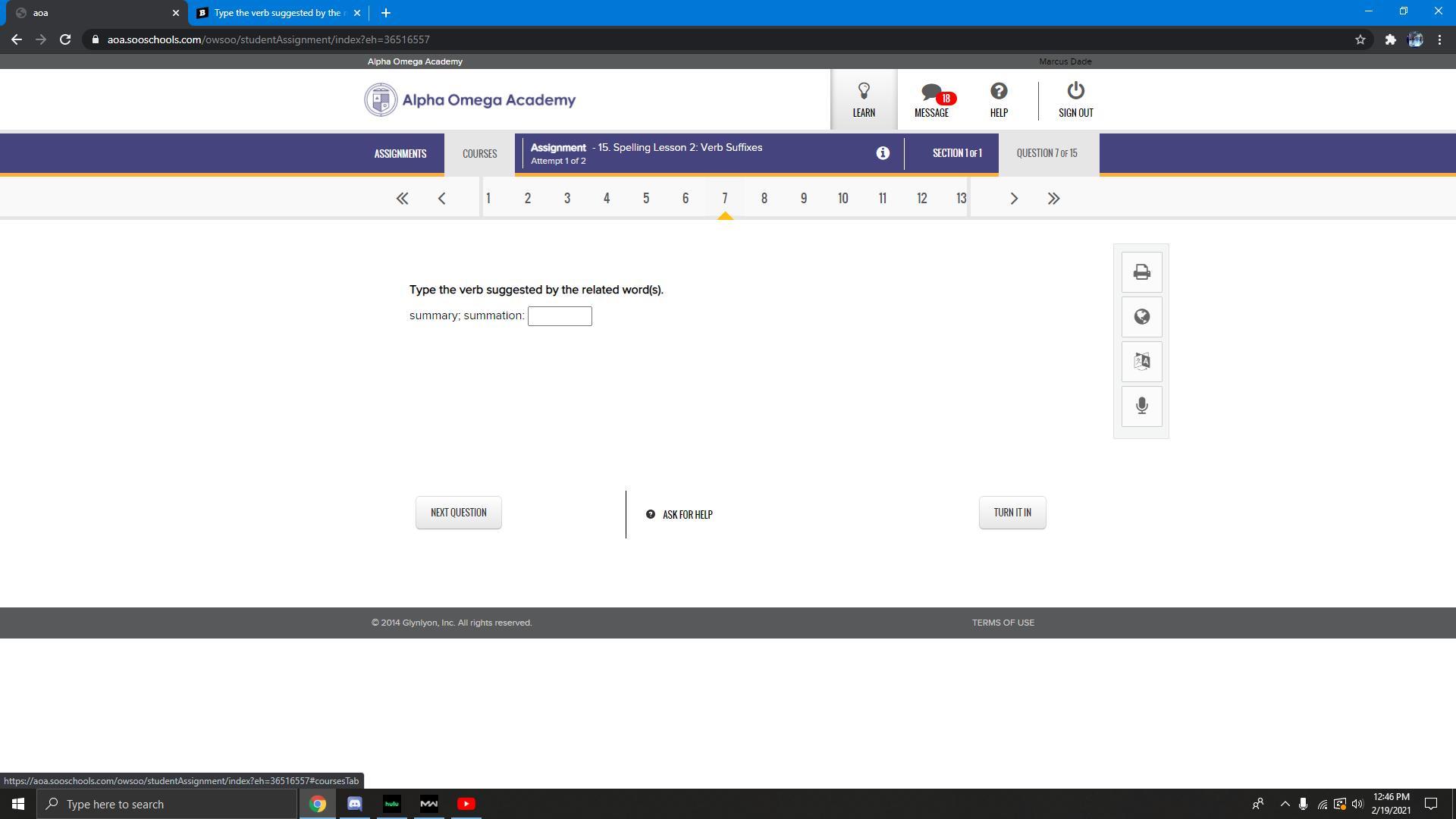Viewport: 1456px width, 819px height.
Task: Switch to the Courses tab
Action: (x=479, y=154)
